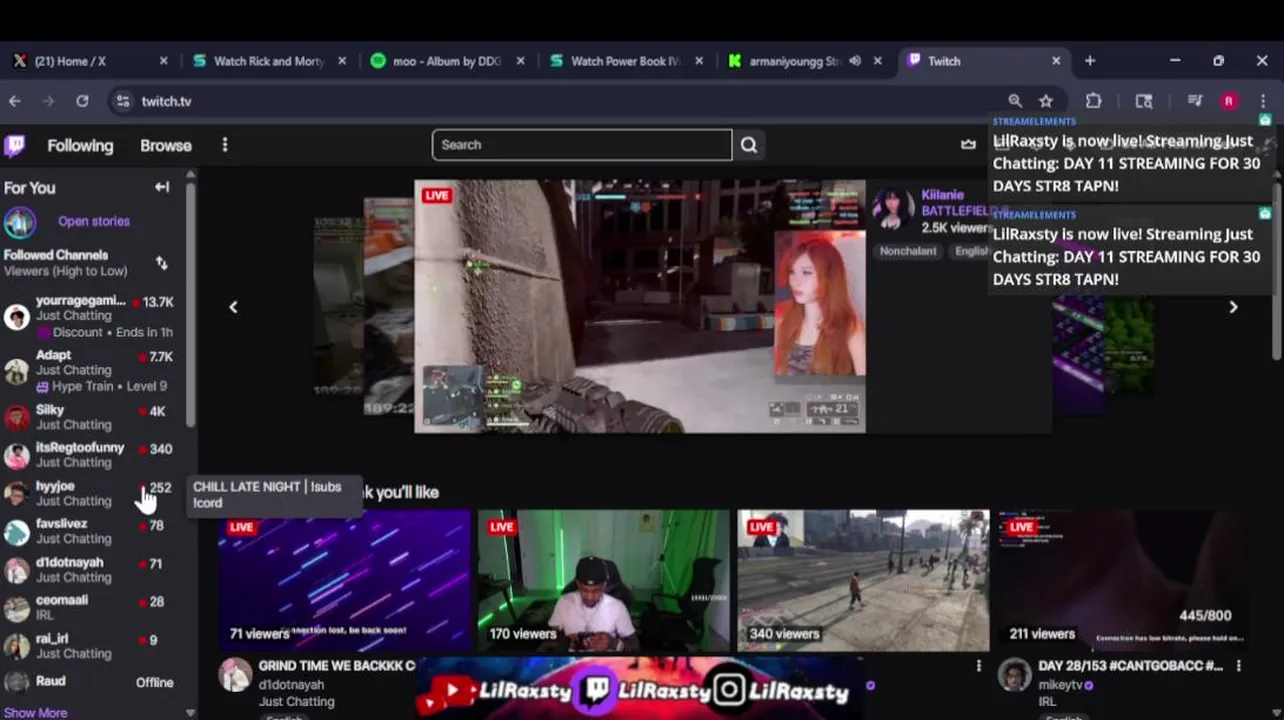
Task: Open browser extensions puzzle icon
Action: [1093, 101]
